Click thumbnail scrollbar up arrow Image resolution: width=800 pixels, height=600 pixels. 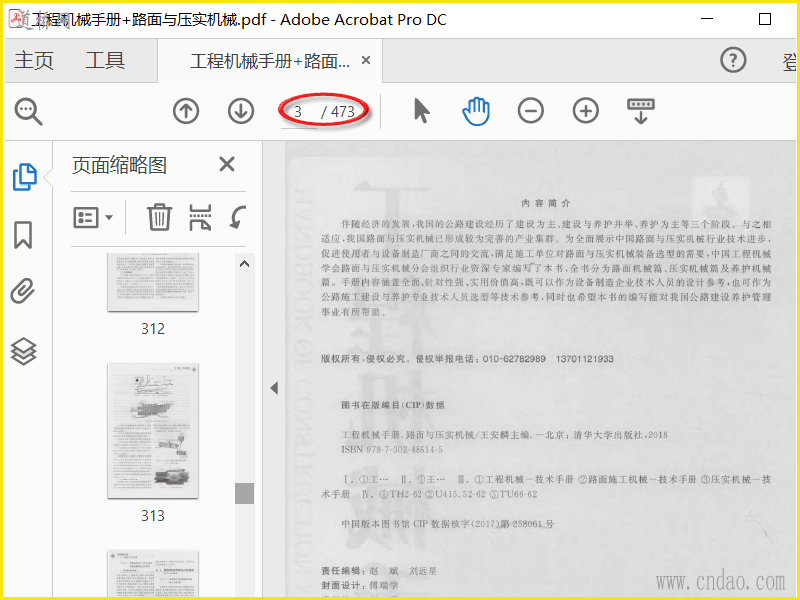click(x=244, y=264)
